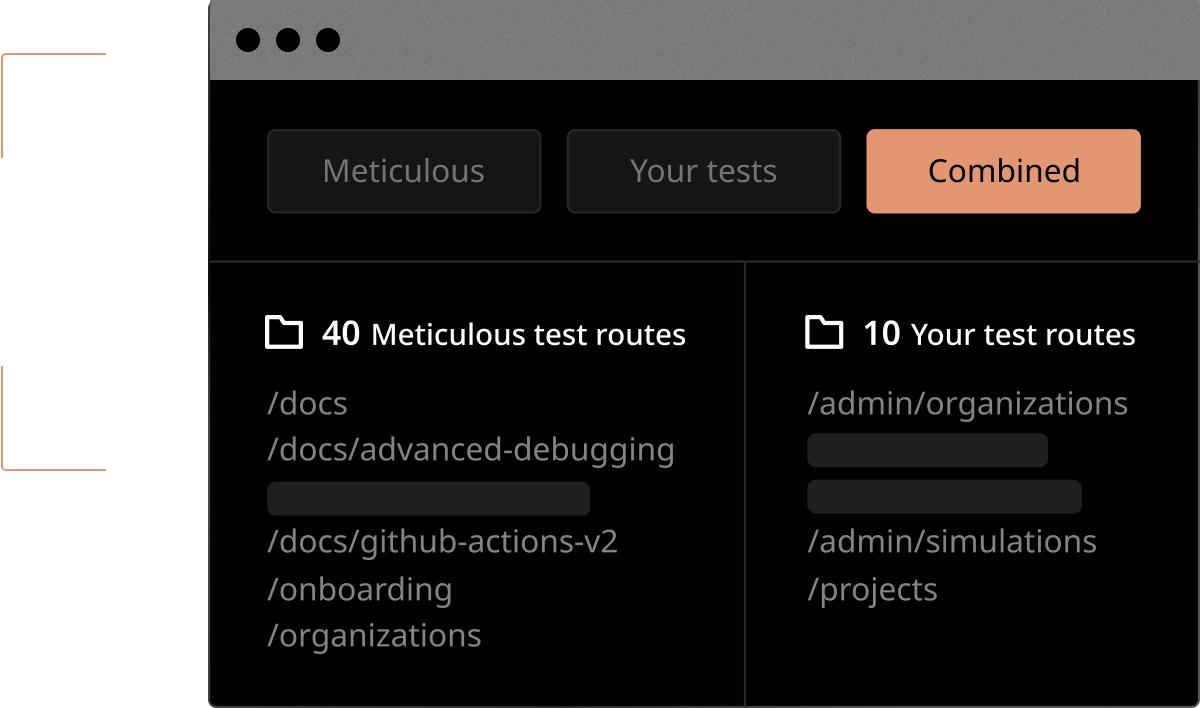Click the 10 Your test routes heading
Screen dimensions: 1200x708
click(999, 334)
